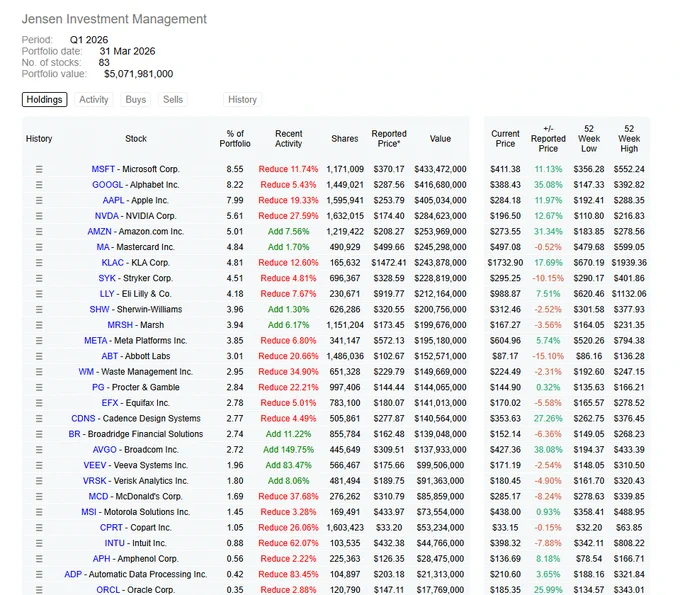
Task: Sort by 52 Week Low header
Action: (589, 139)
